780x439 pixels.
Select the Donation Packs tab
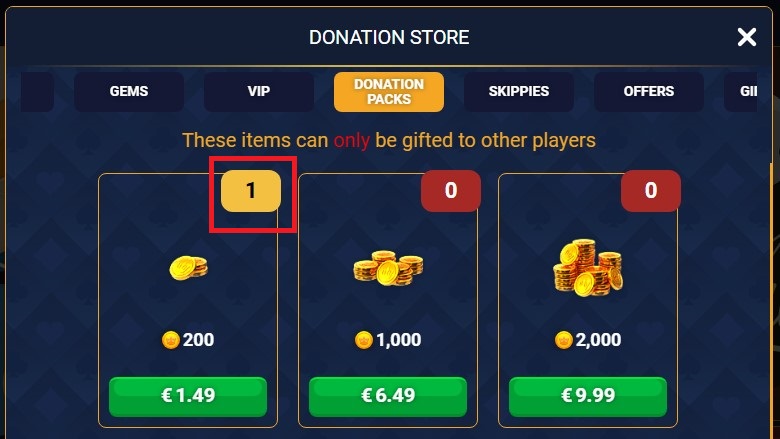pyautogui.click(x=389, y=91)
